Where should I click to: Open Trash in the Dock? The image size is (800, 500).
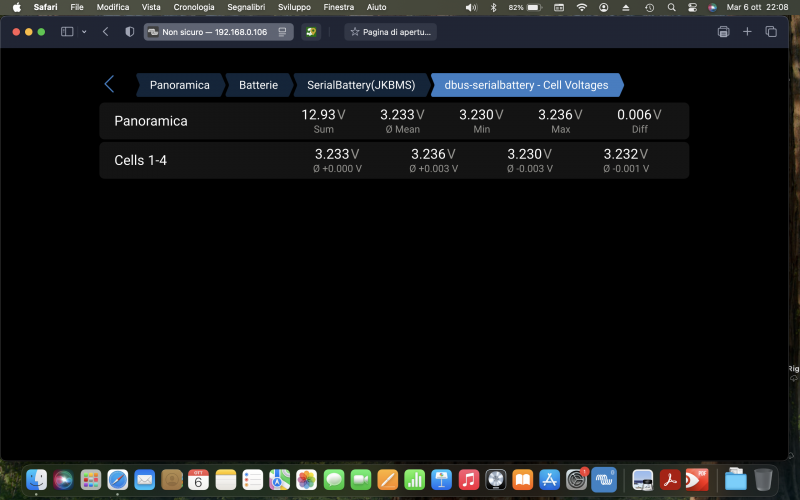pyautogui.click(x=763, y=480)
